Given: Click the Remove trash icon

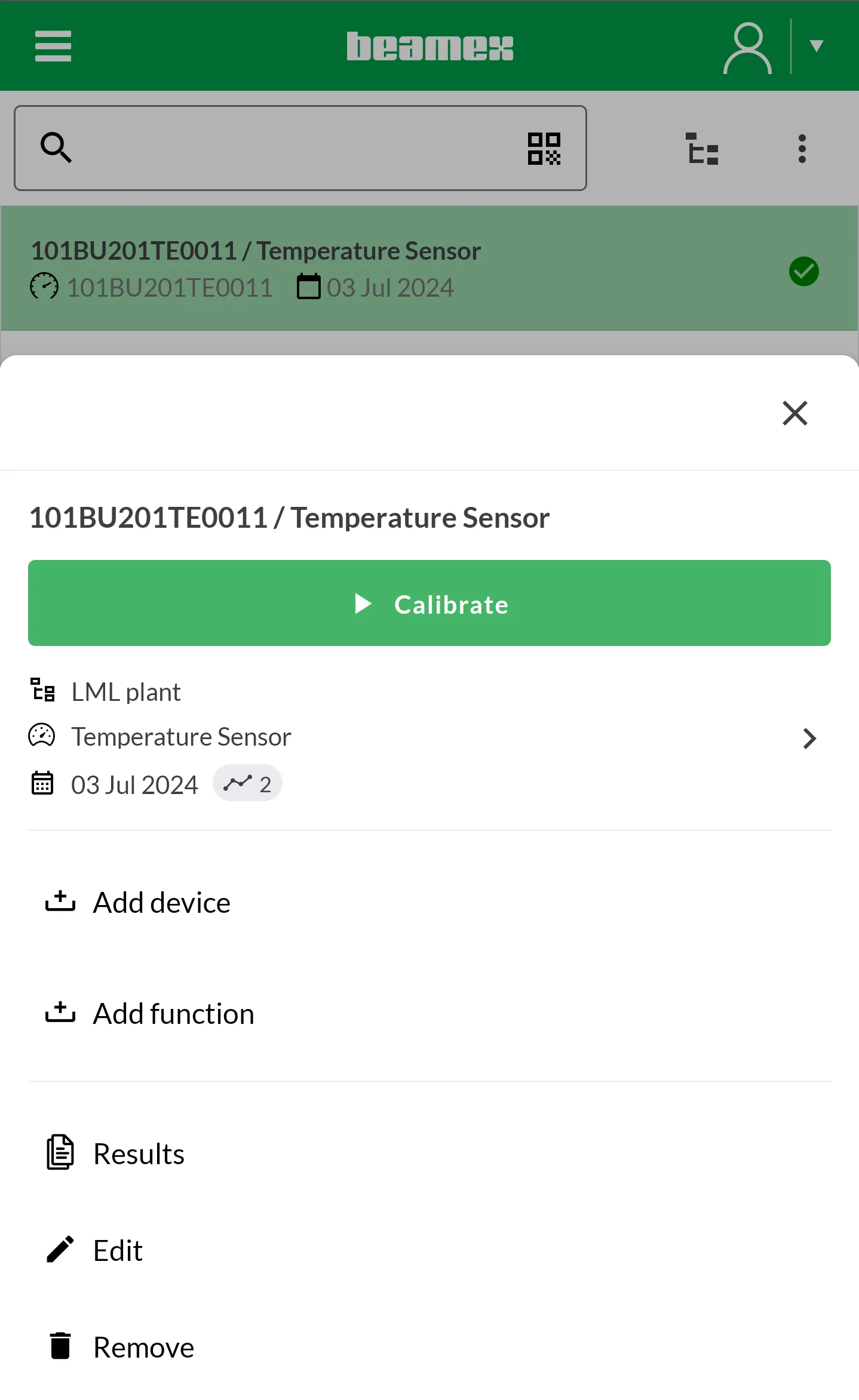Looking at the screenshot, I should click(60, 1346).
